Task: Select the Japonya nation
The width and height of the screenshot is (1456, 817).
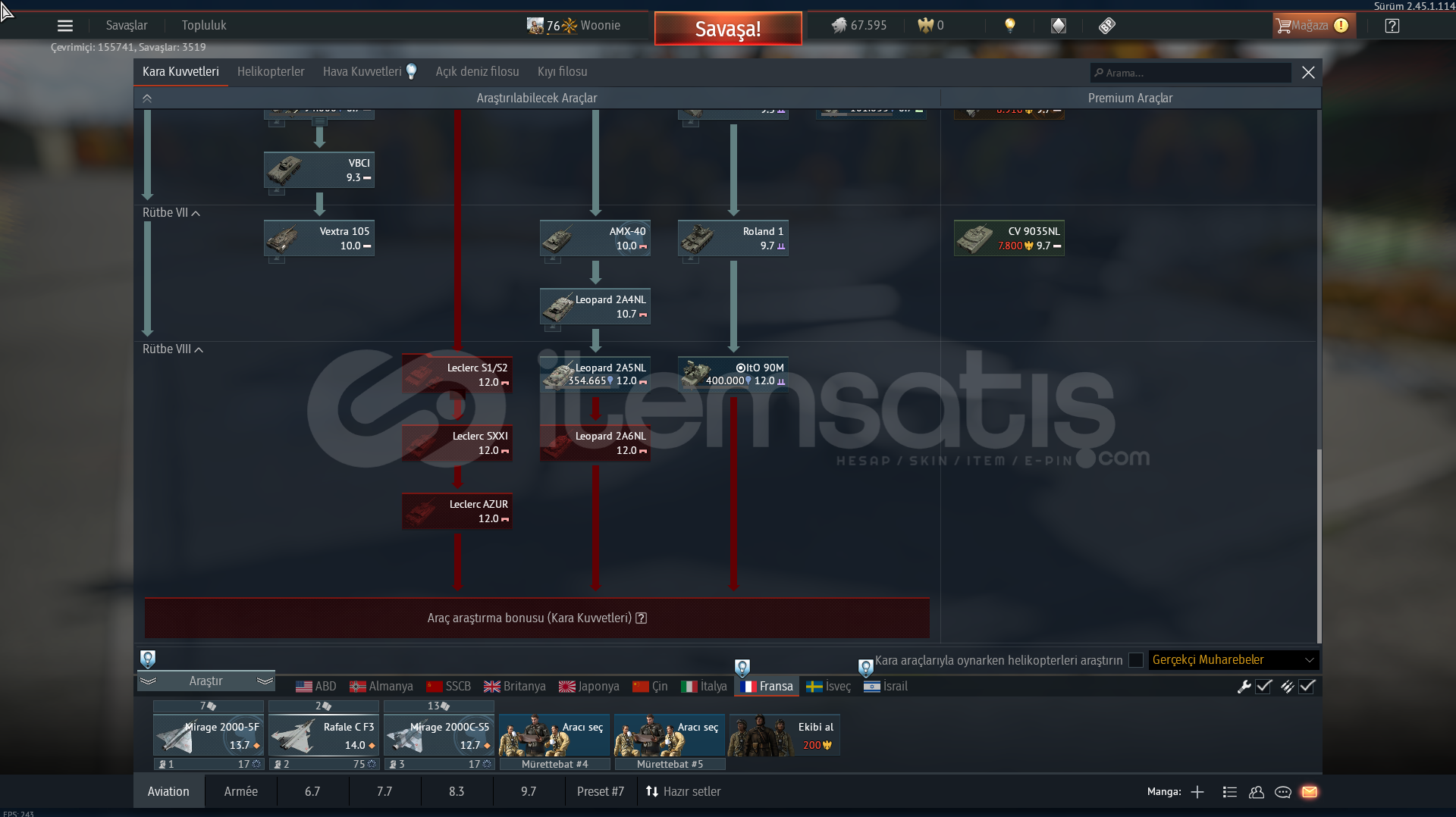Action: [589, 687]
